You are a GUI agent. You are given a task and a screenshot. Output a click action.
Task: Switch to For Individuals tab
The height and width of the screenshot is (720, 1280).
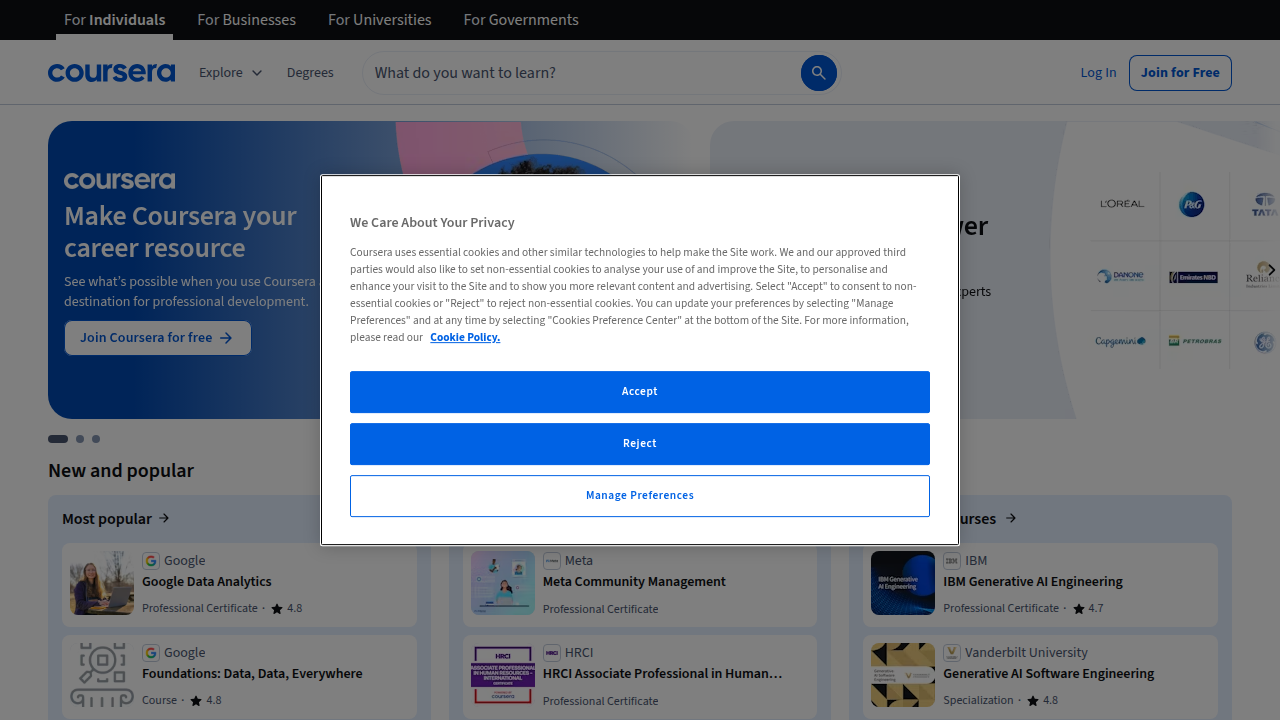tap(114, 20)
